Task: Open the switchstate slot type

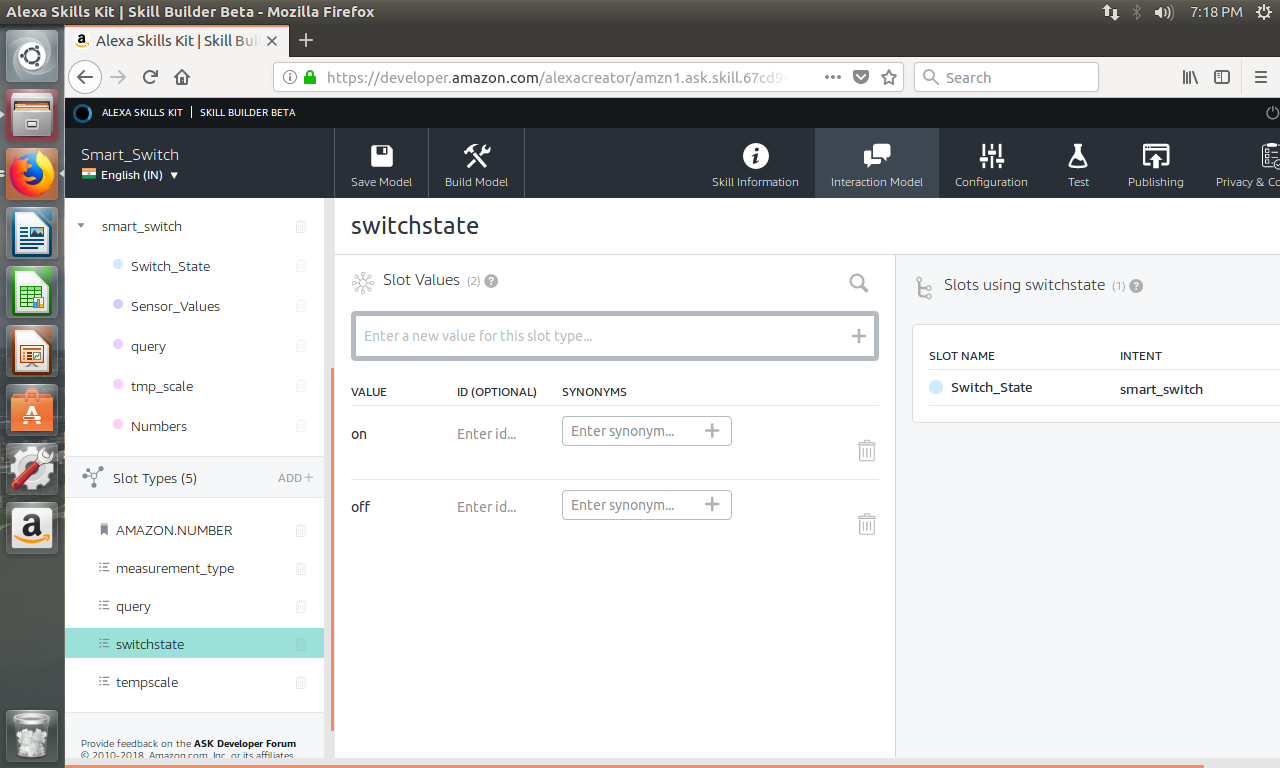Action: click(194, 644)
